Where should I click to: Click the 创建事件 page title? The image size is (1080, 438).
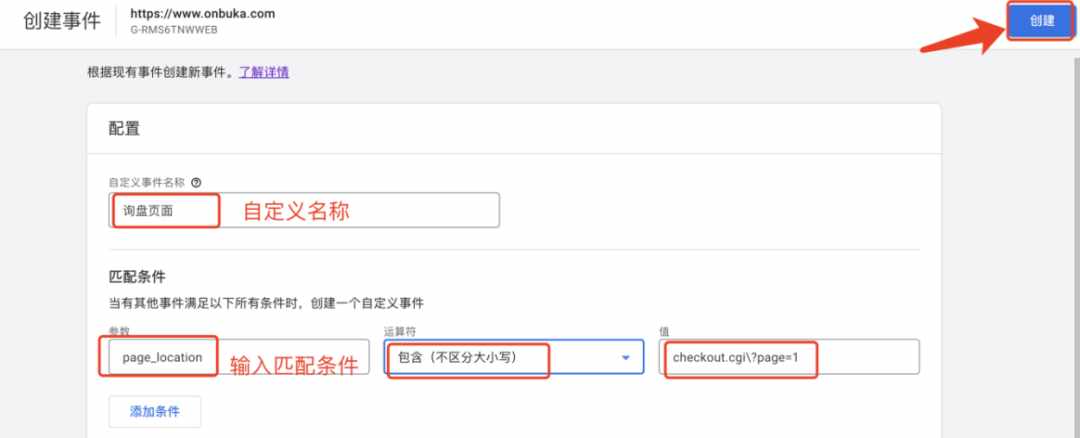[62, 21]
